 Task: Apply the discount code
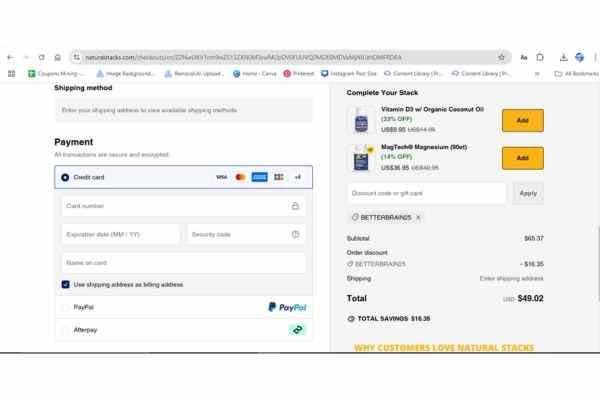point(528,193)
